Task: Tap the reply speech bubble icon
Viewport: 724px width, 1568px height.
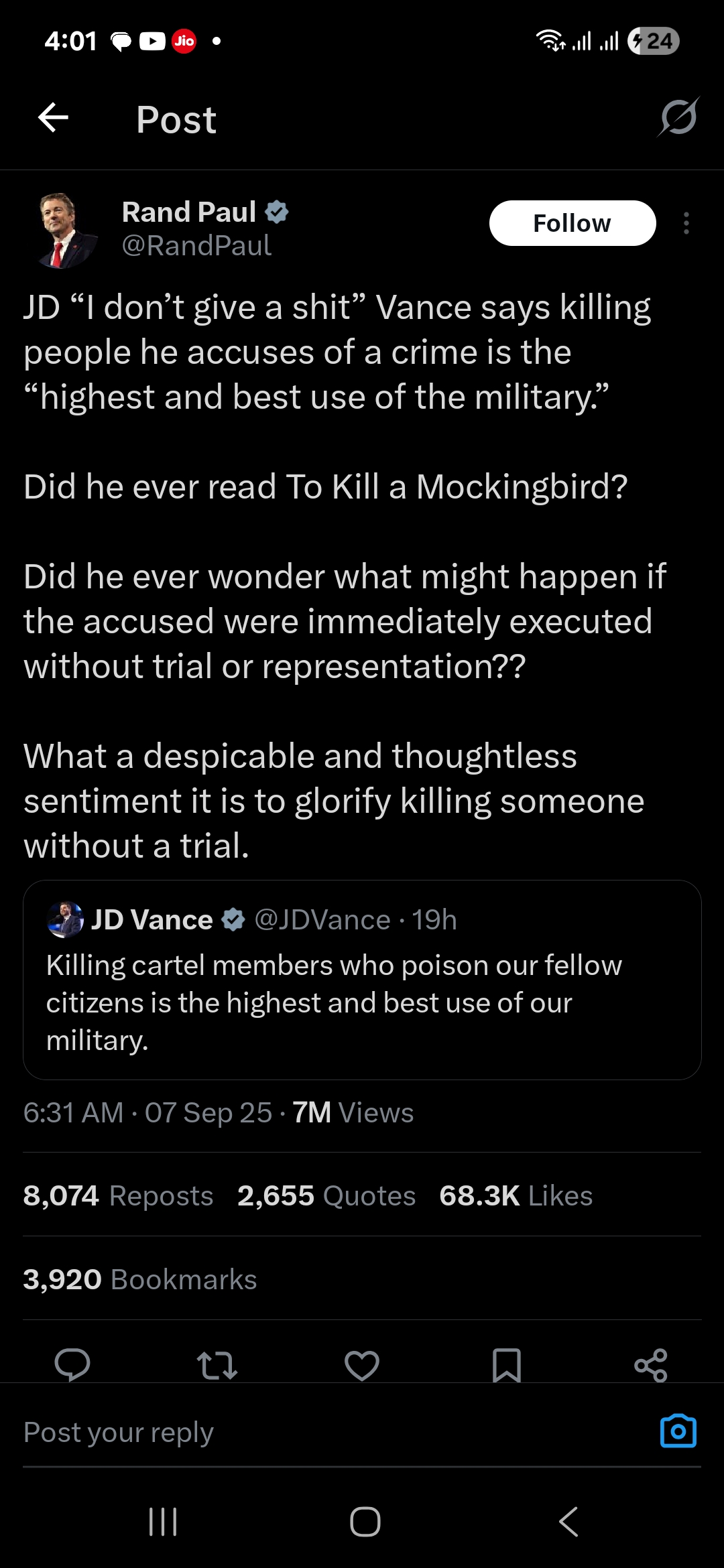Action: [x=72, y=1364]
